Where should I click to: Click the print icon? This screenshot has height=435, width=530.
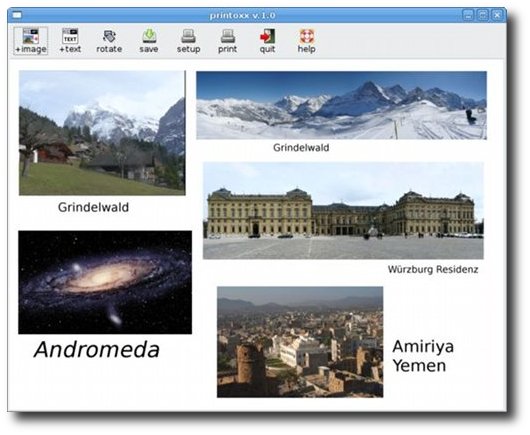coord(227,41)
